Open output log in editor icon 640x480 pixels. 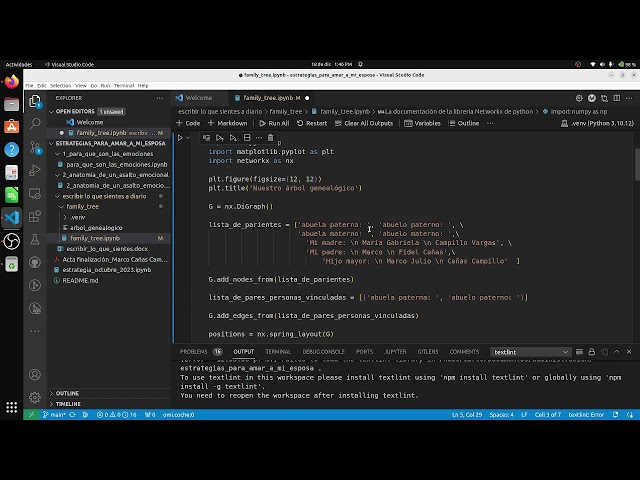tap(604, 351)
